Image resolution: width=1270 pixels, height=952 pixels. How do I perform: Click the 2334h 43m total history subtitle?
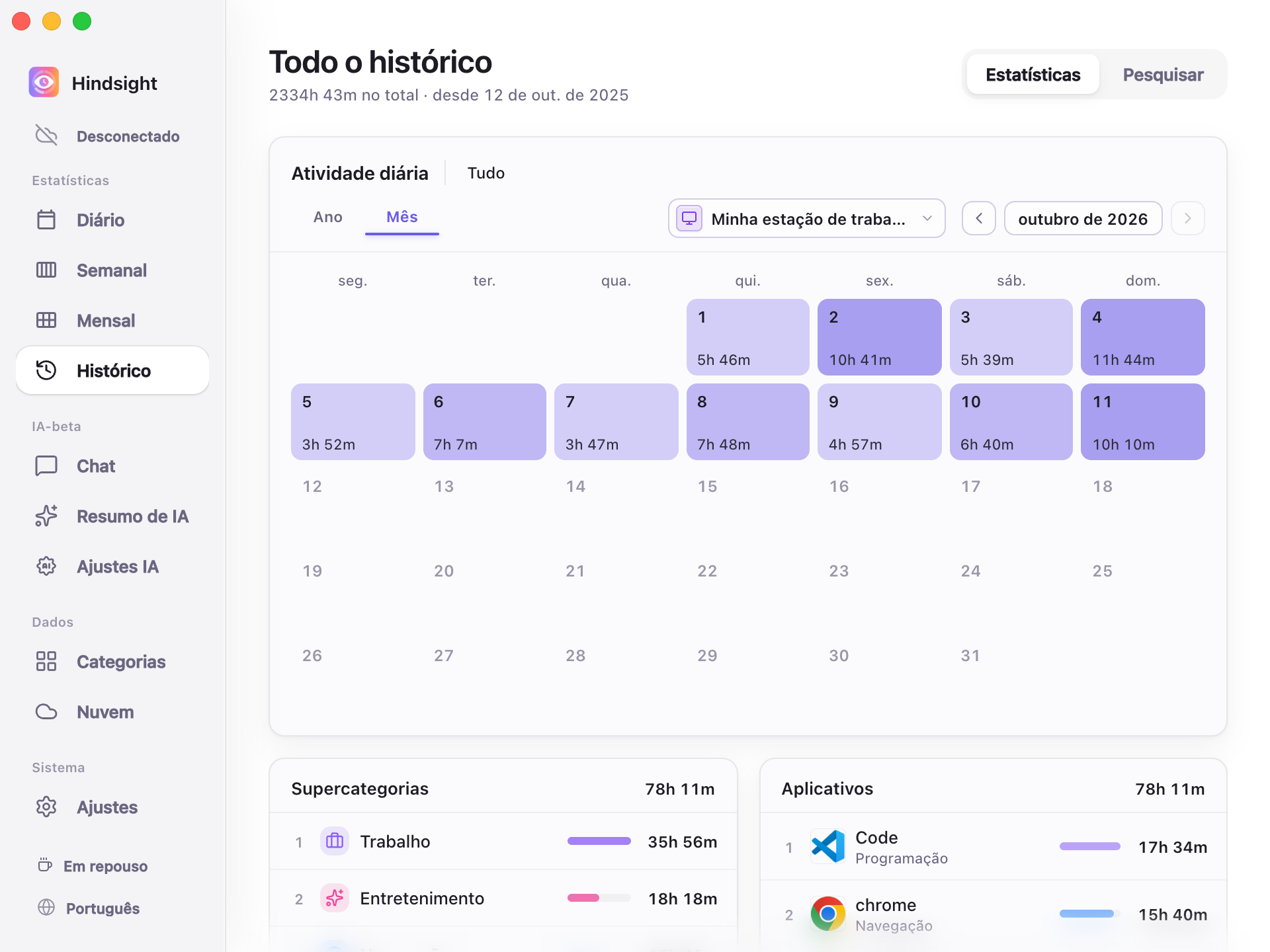point(448,95)
